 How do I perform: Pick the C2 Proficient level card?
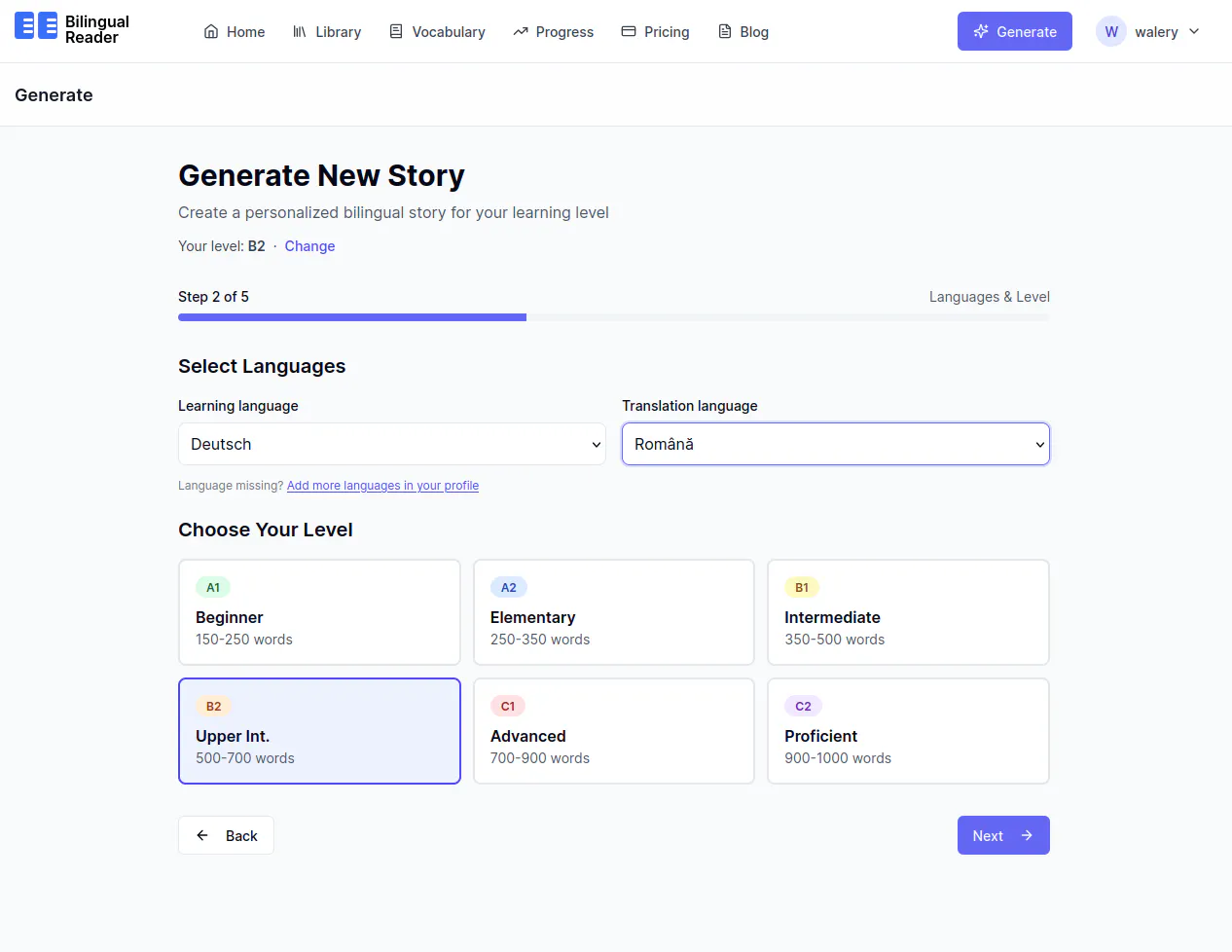tap(909, 731)
